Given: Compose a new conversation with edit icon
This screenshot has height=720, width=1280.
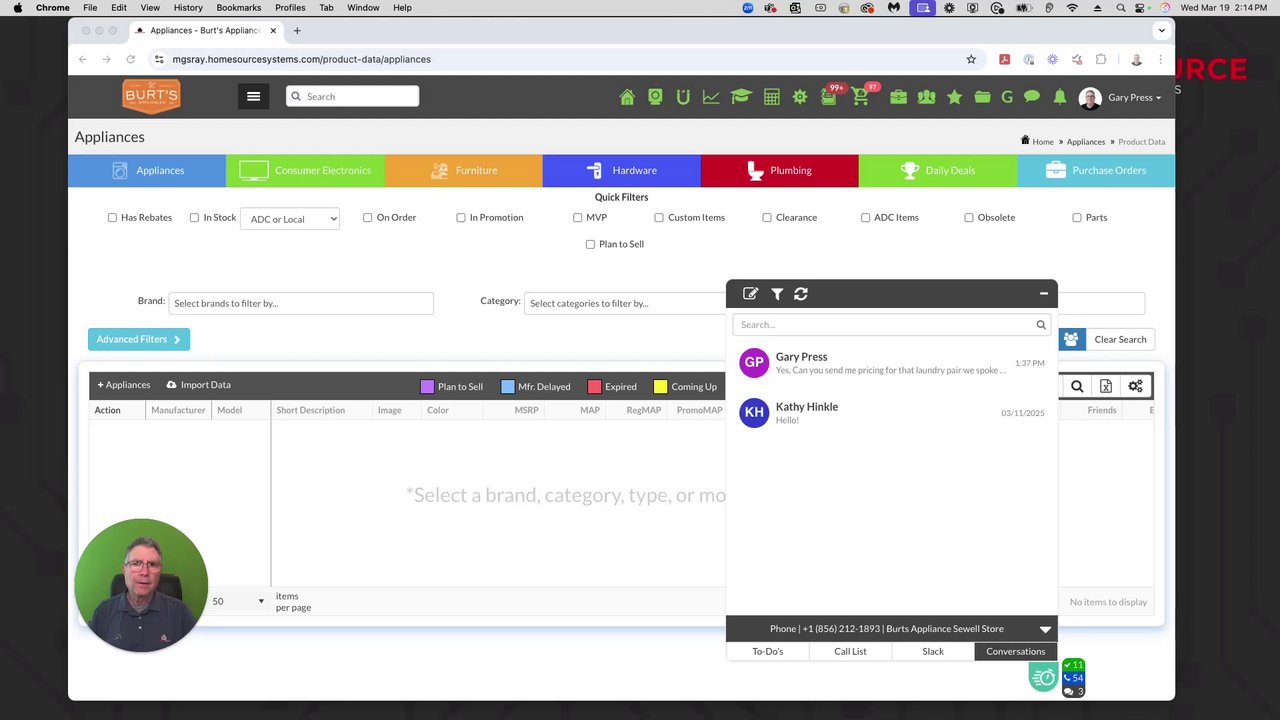Looking at the screenshot, I should 751,294.
